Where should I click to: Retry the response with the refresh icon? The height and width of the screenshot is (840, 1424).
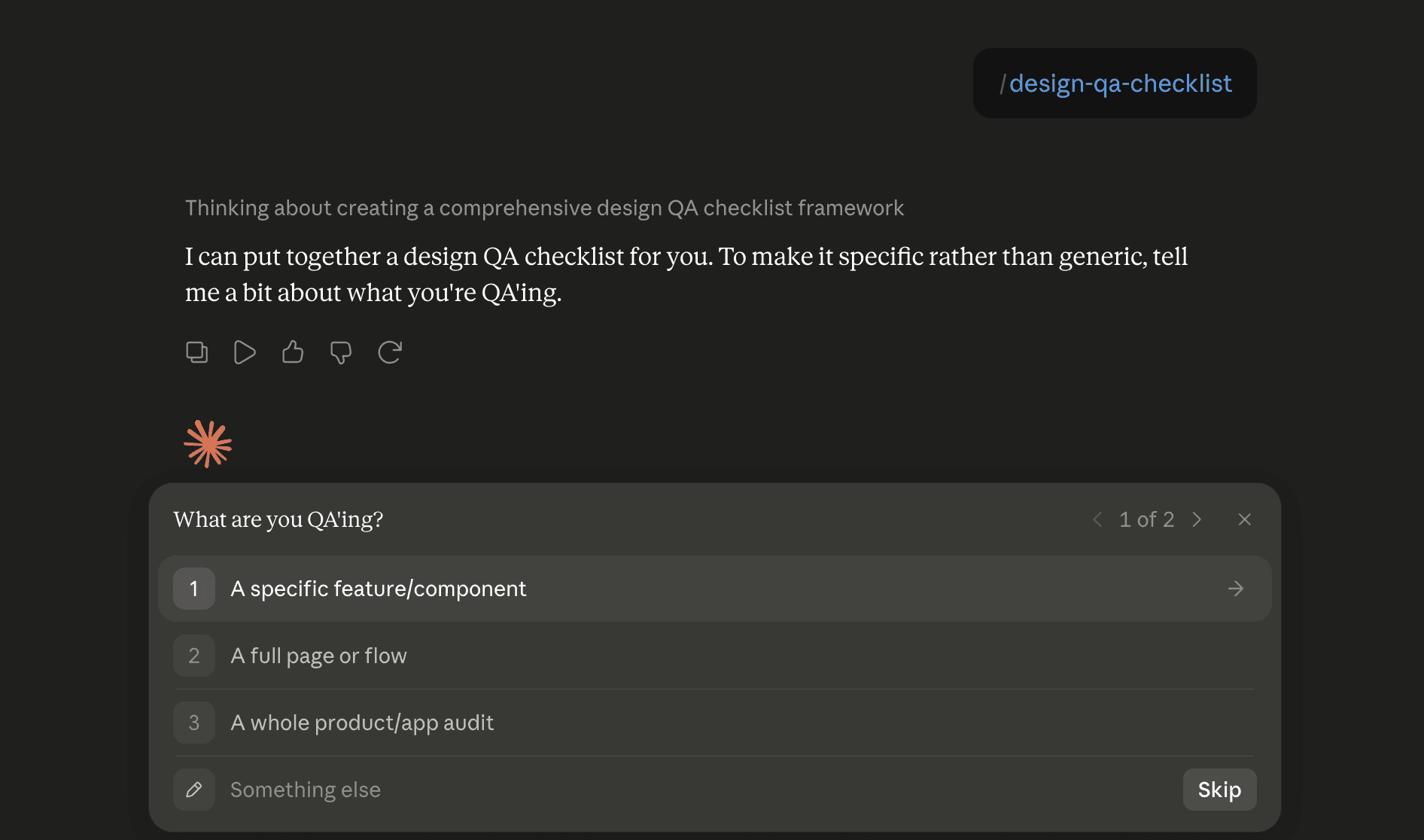click(x=390, y=352)
